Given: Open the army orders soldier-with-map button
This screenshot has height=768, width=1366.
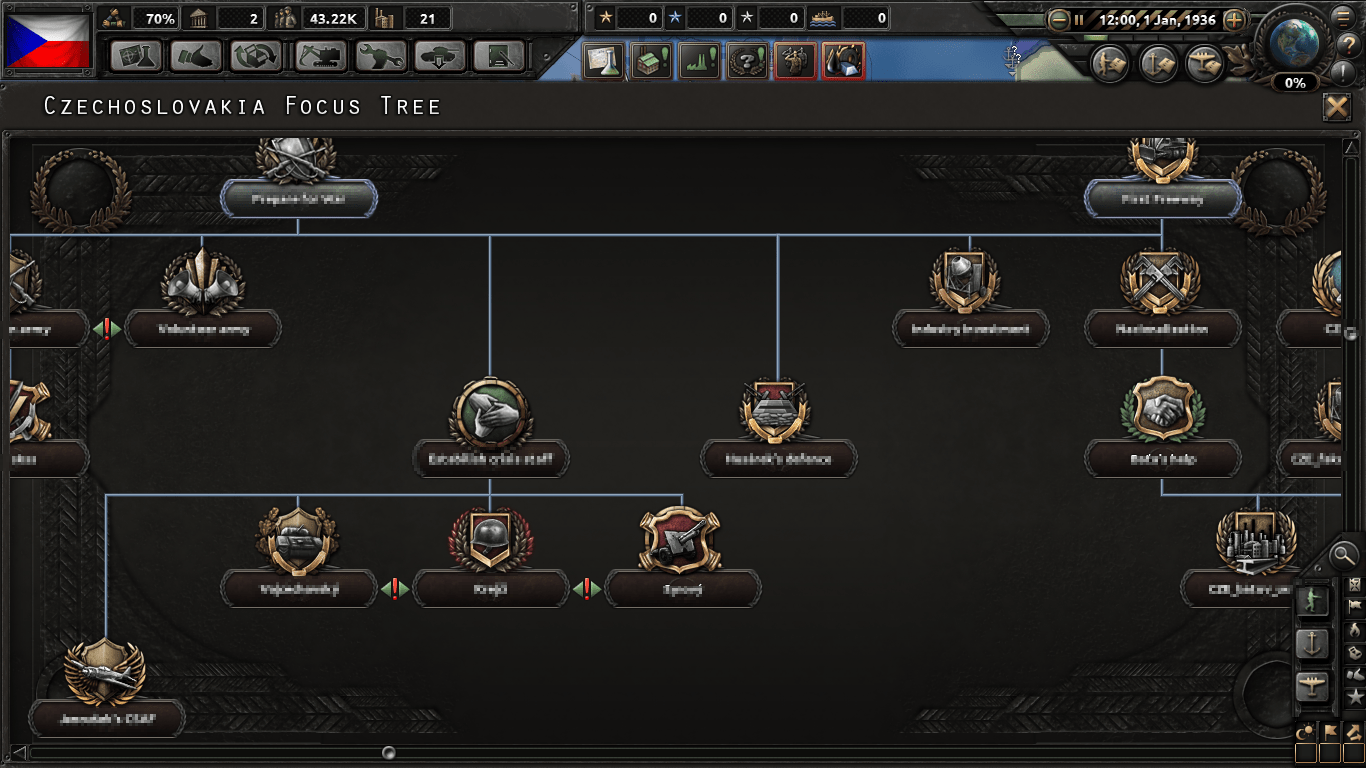Looking at the screenshot, I should (x=1110, y=64).
